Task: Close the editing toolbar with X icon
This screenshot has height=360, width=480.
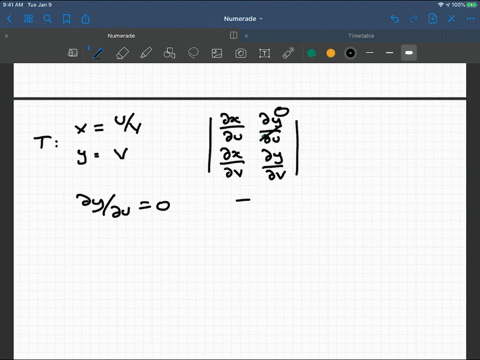Action: coord(451,19)
